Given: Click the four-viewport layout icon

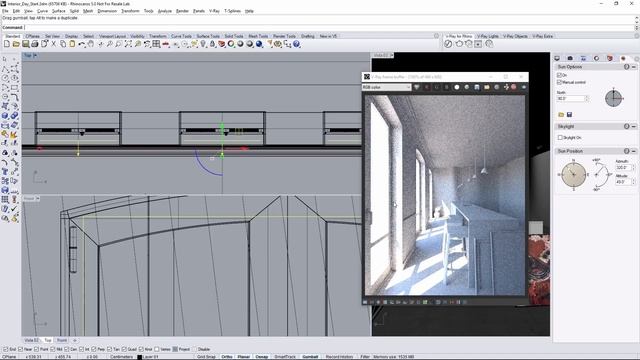Looking at the screenshot, I should click(x=156, y=44).
